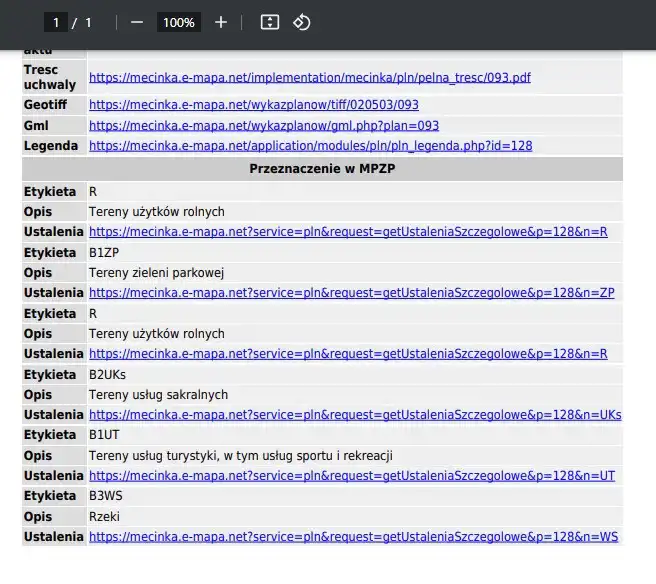This screenshot has height=584, width=656.
Task: Click the page number input field
Action: pyautogui.click(x=56, y=22)
